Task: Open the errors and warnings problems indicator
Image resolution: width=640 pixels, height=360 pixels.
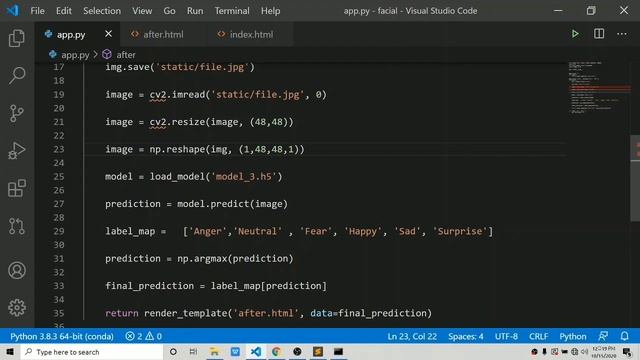Action: (144, 336)
